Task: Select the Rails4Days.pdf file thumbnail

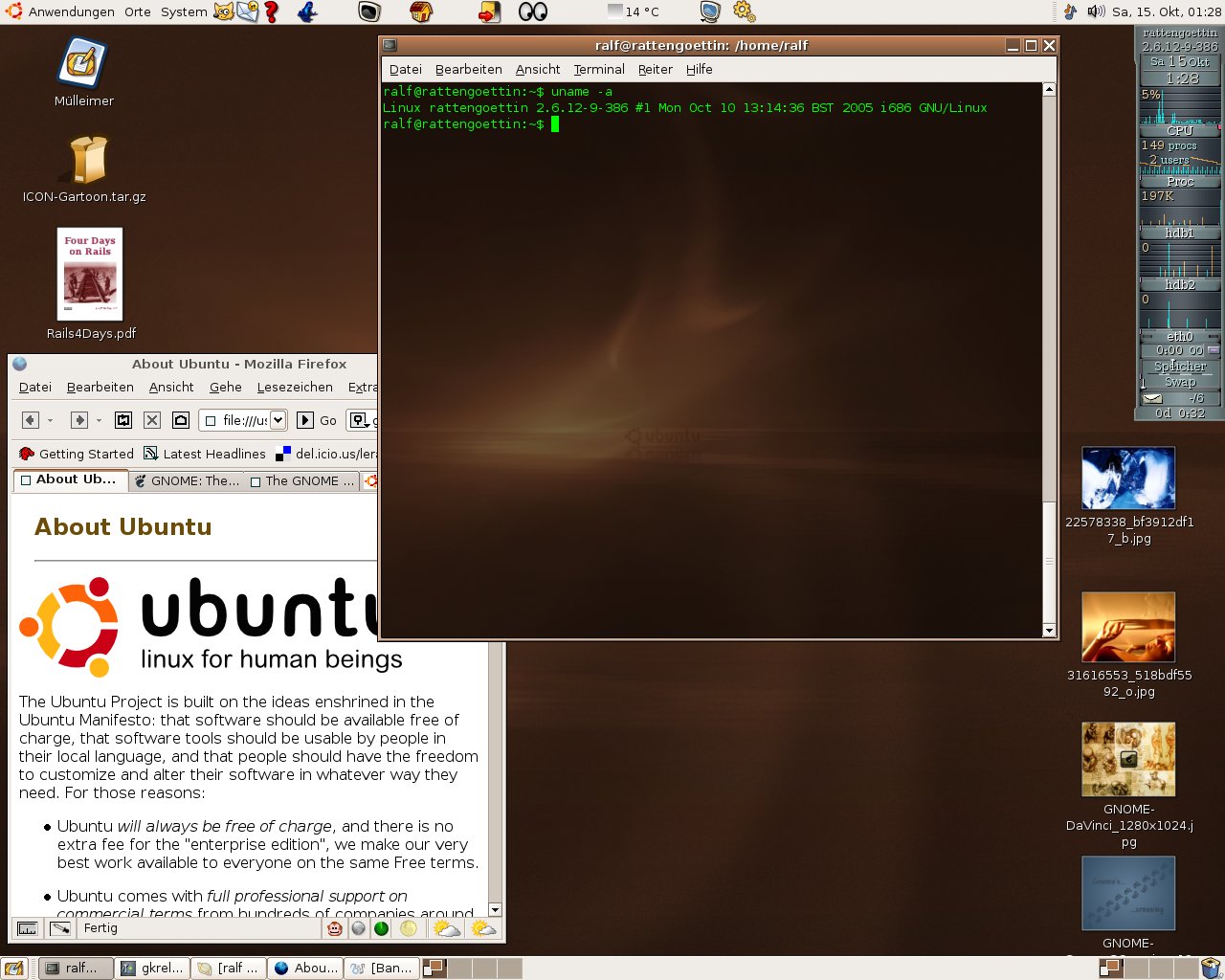Action: tap(90, 274)
